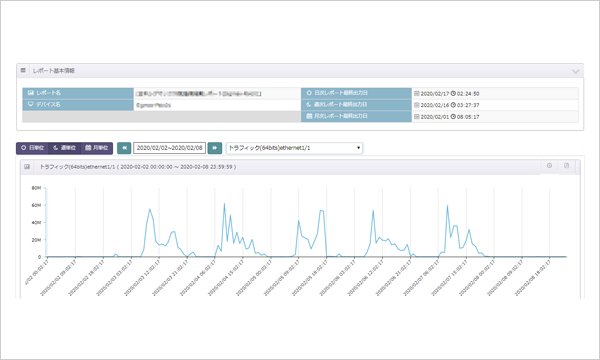Select the 日単位 daily view button

33,148
